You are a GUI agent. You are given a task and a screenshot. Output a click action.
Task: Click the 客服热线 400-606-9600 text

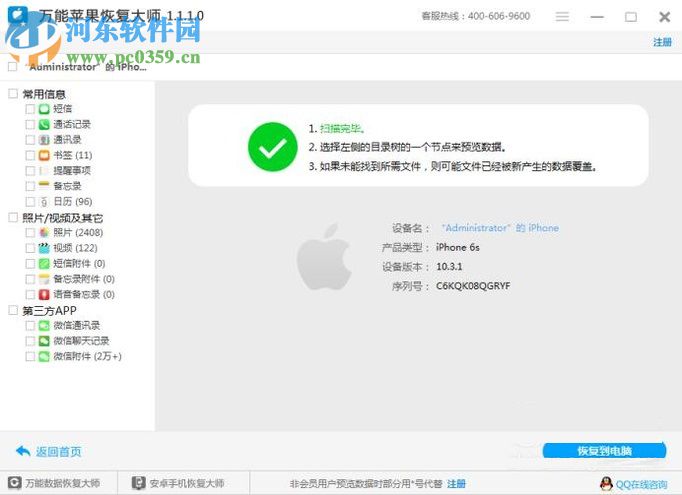476,17
